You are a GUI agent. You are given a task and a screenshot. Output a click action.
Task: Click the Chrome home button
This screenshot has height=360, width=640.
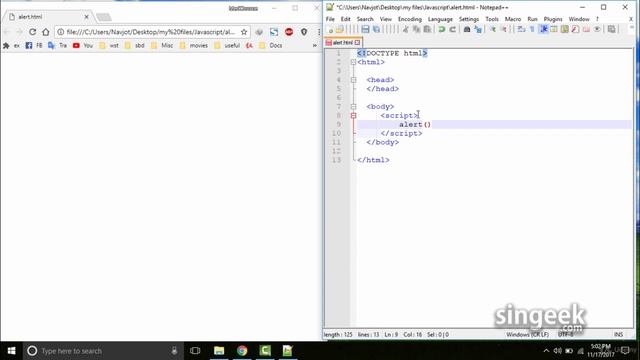[x=46, y=32]
